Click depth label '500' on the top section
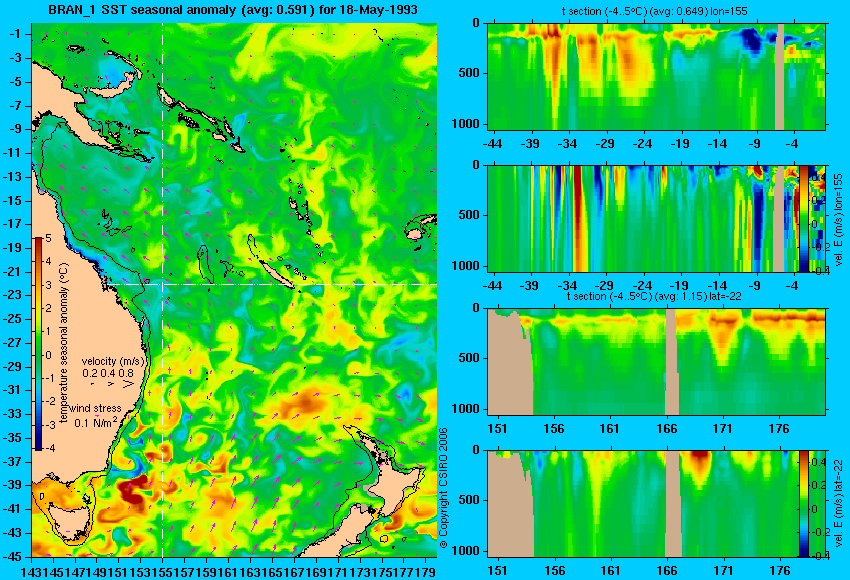Screen dimensions: 850x580 pyautogui.click(x=469, y=73)
